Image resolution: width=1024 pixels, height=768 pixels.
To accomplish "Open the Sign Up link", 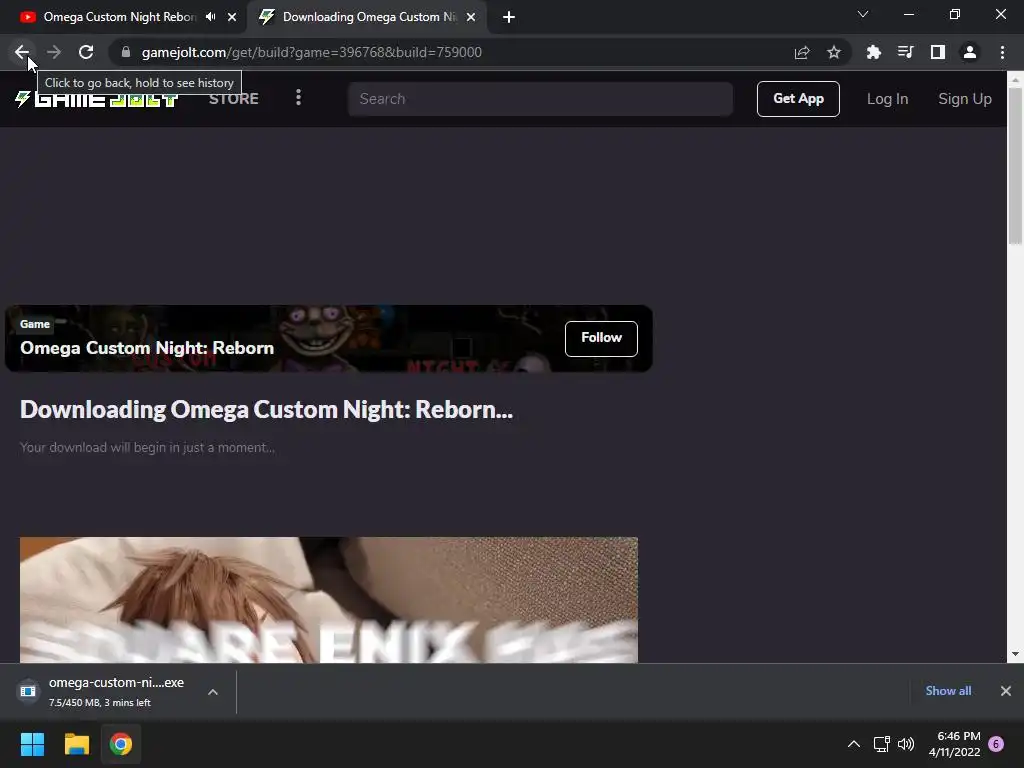I will [965, 99].
